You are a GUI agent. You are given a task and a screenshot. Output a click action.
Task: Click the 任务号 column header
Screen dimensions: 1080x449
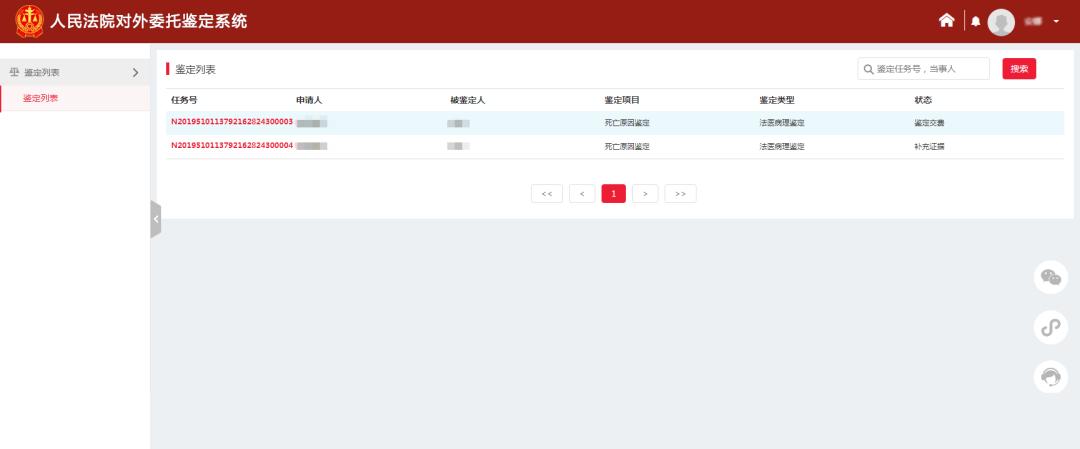pos(184,101)
